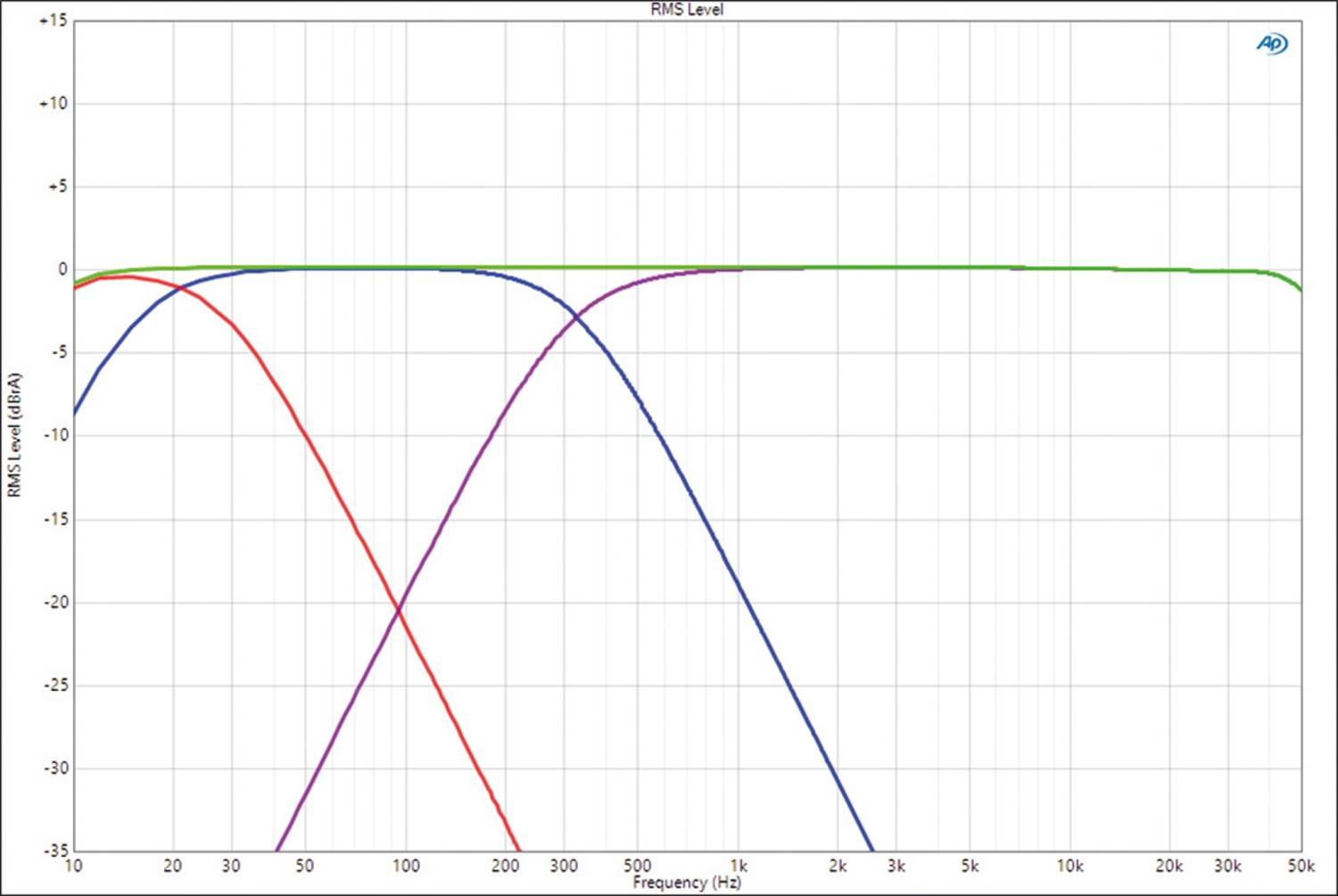Click the "-25" Y-axis value
Screen dimensions: 1338x896
tap(55, 685)
